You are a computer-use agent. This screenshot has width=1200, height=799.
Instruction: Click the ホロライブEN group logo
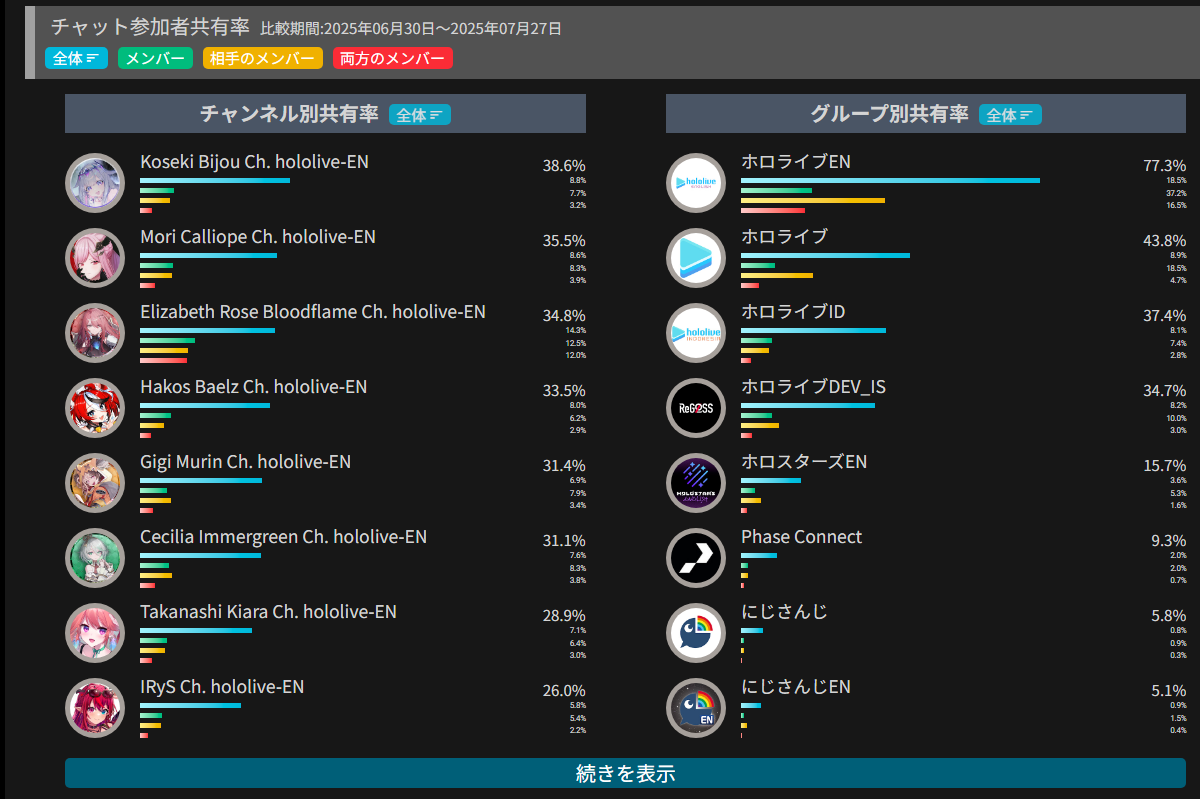click(x=695, y=182)
